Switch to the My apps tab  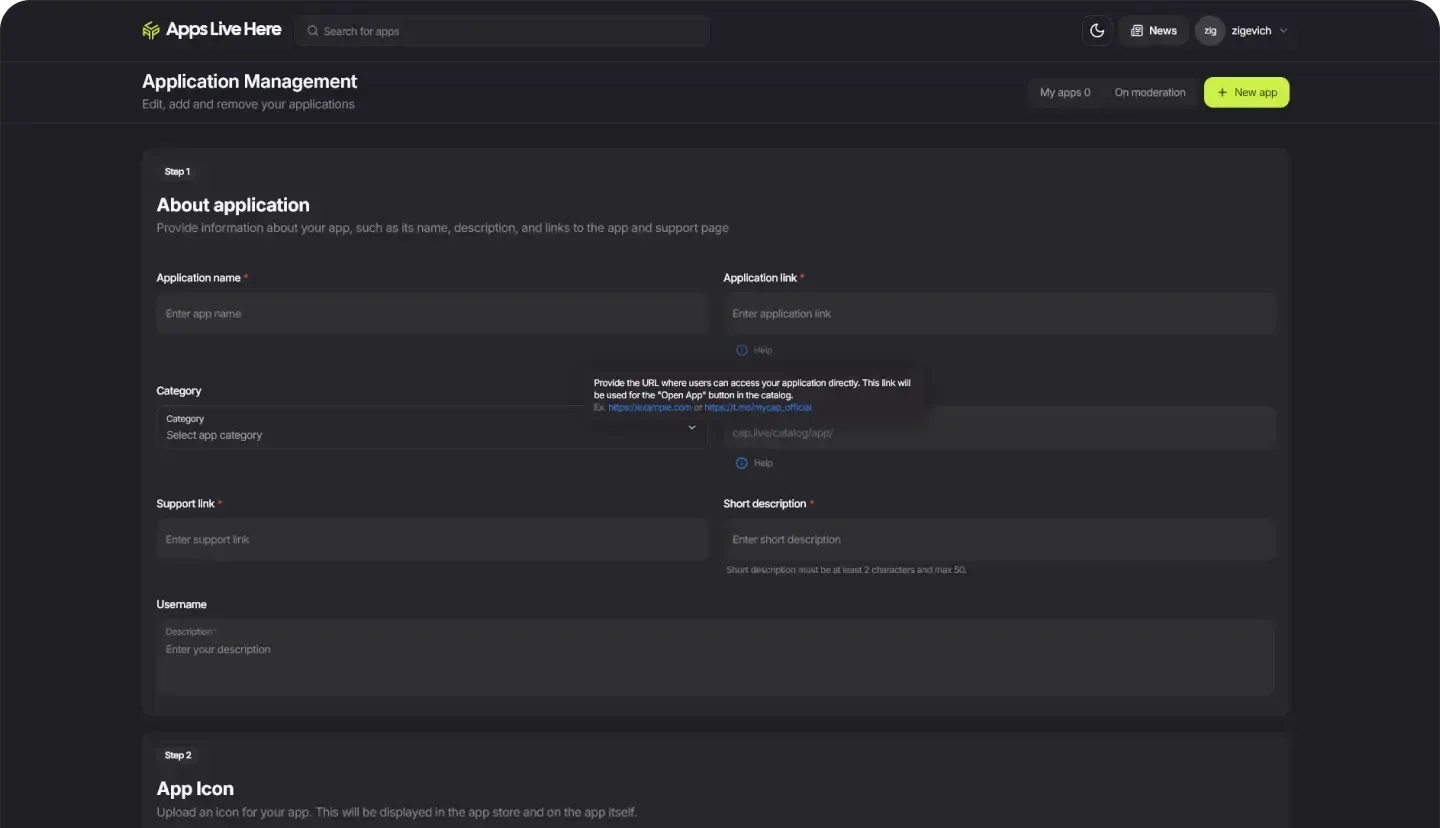(1065, 93)
